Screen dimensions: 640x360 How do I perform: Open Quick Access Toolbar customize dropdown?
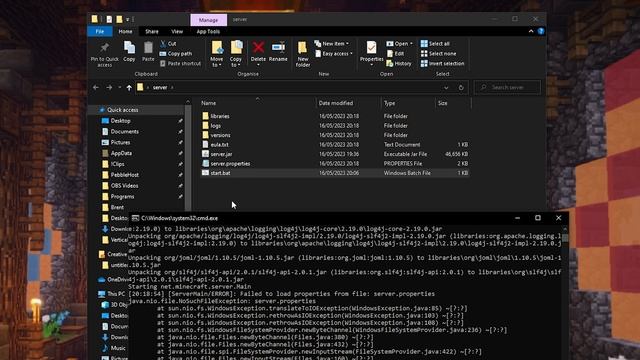click(x=127, y=20)
